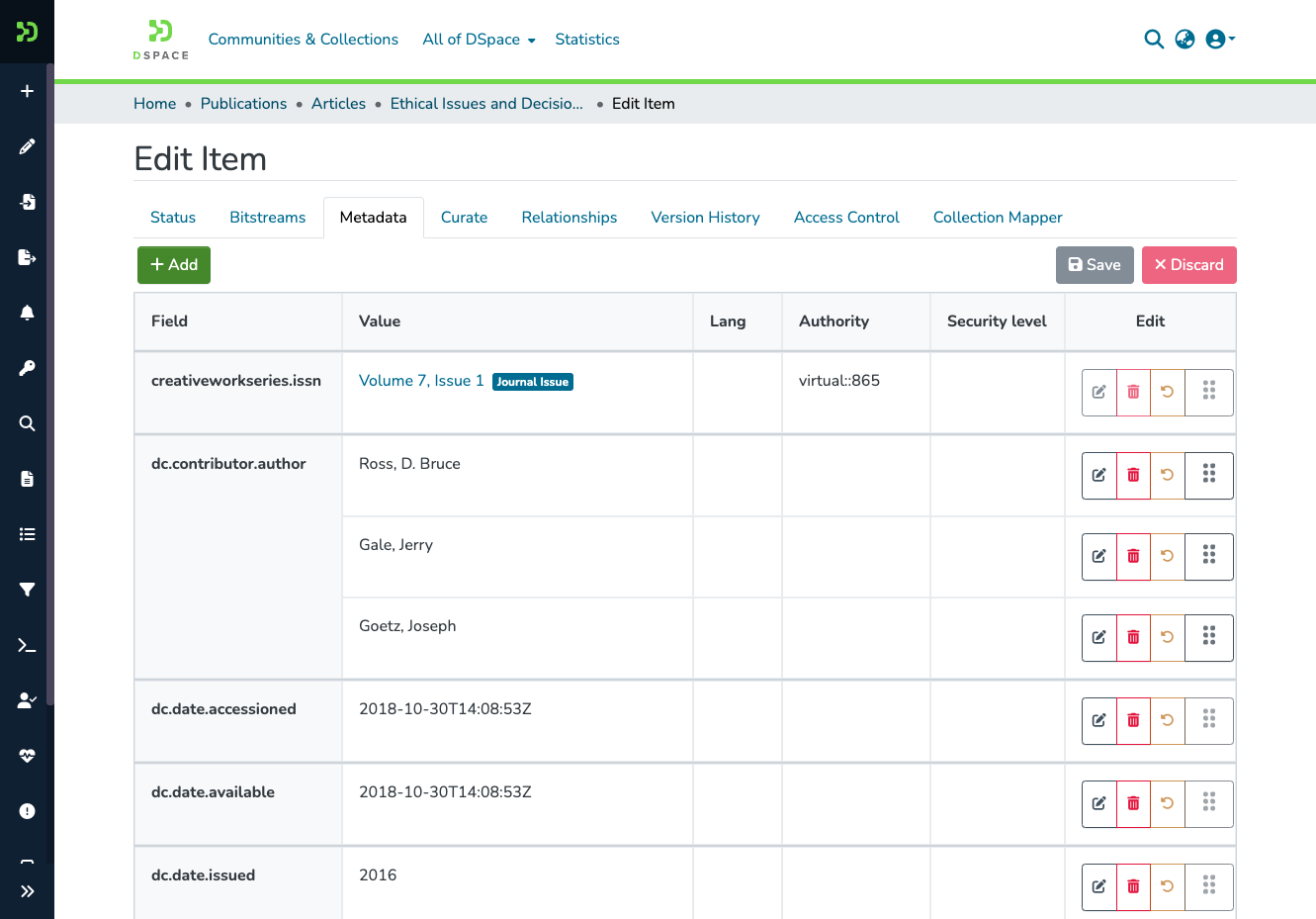The image size is (1316, 919).
Task: Click the Export sidebar icon
Action: pos(27,257)
